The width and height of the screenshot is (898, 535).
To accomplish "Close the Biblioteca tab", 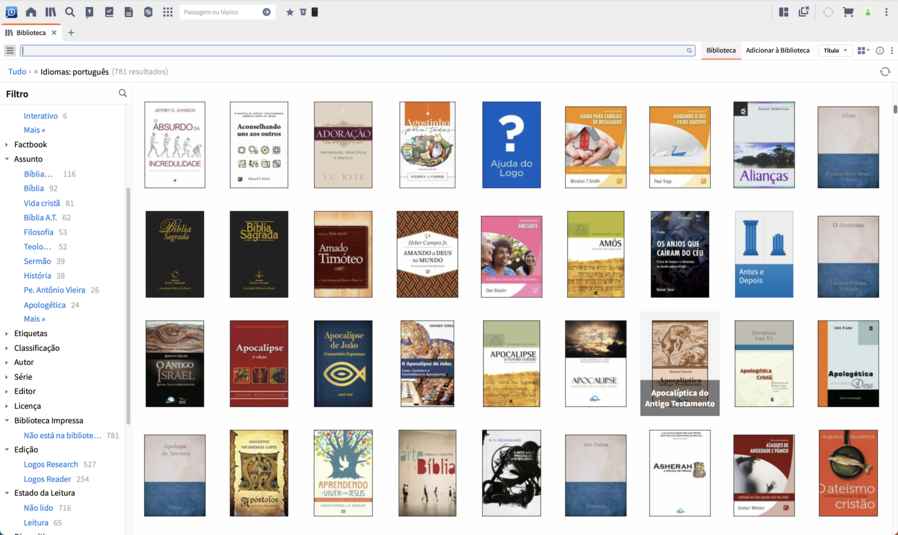I will [x=54, y=33].
